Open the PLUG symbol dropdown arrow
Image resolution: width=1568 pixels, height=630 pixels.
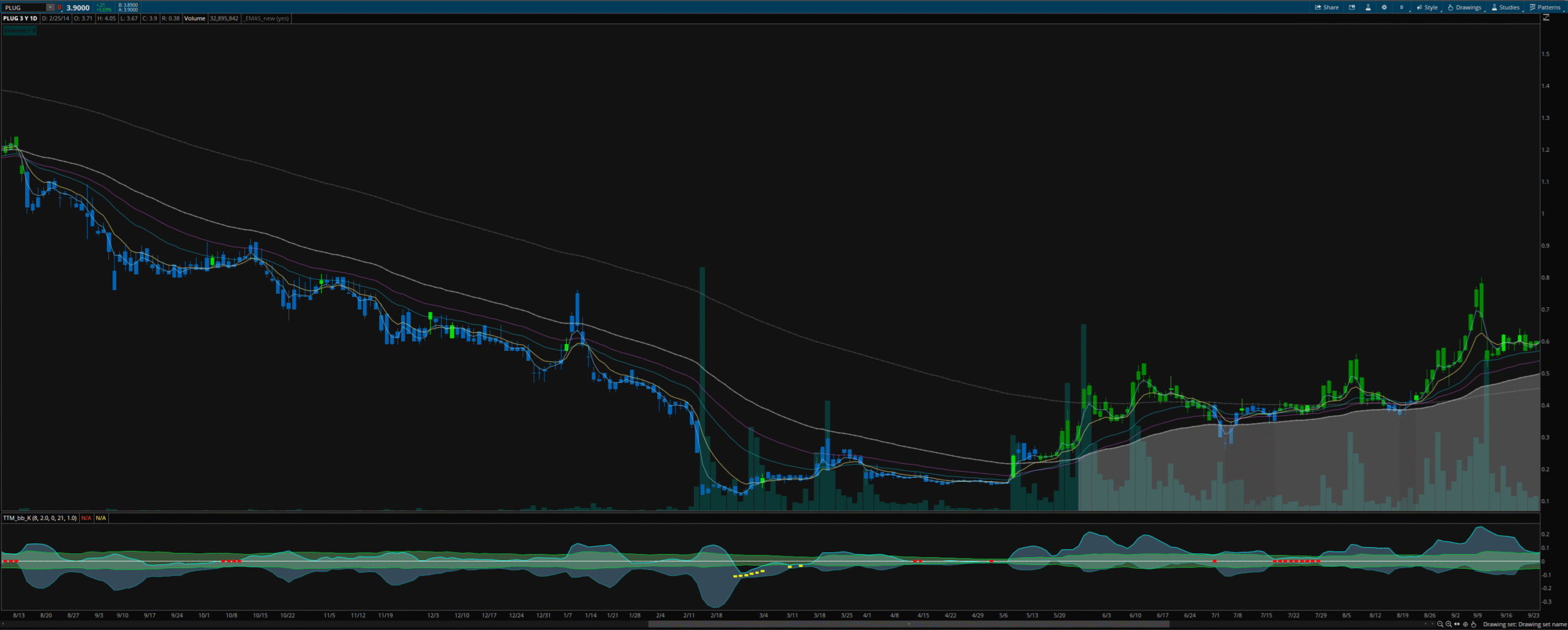[50, 7]
